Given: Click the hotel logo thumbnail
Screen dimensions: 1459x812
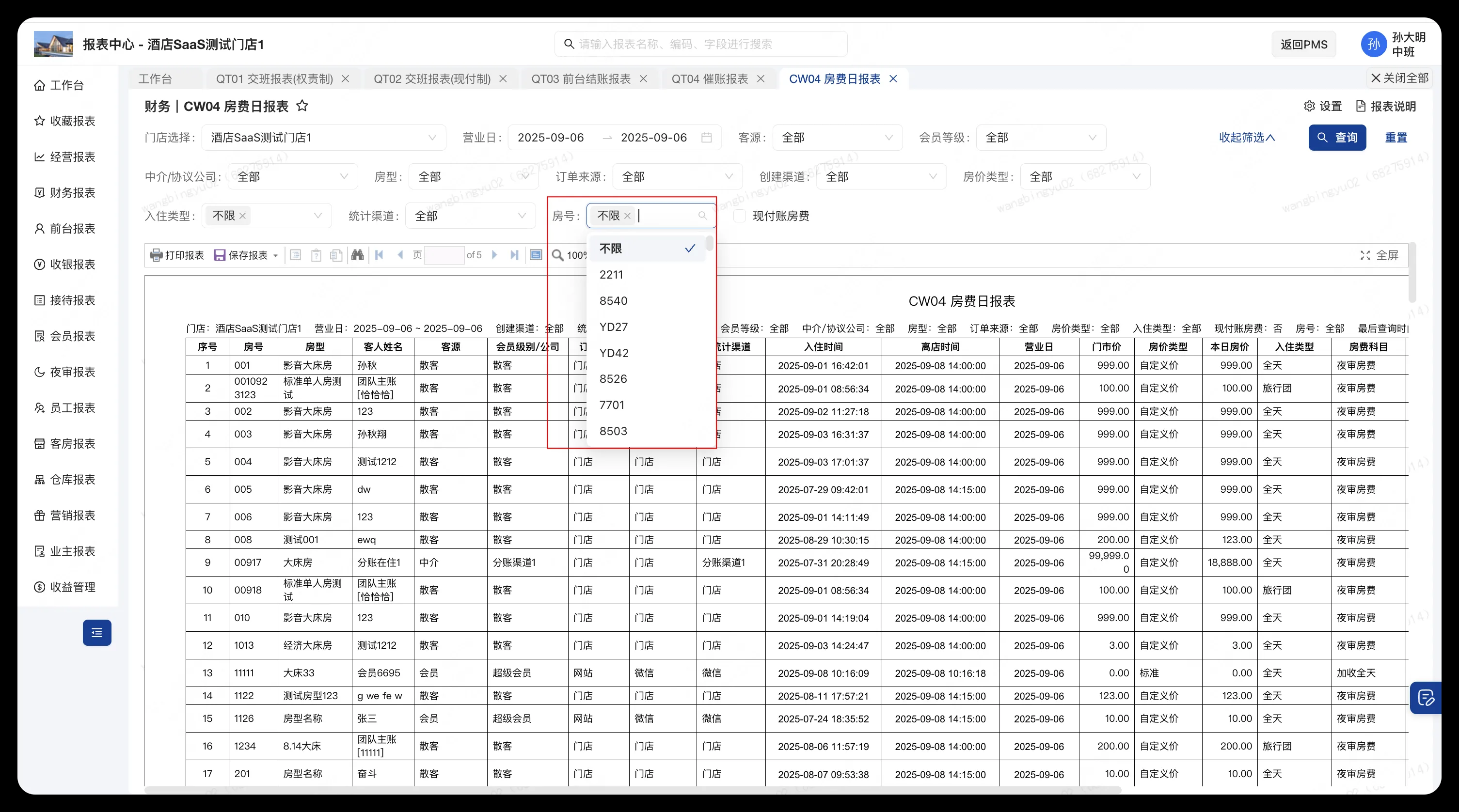Looking at the screenshot, I should (53, 44).
